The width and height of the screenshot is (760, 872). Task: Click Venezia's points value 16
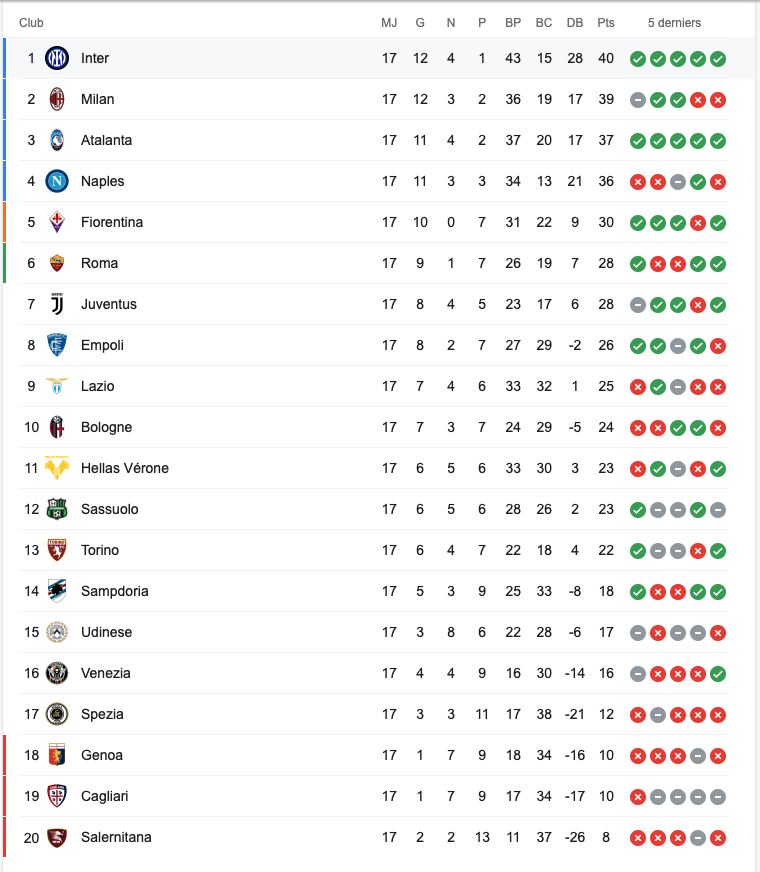pyautogui.click(x=606, y=673)
